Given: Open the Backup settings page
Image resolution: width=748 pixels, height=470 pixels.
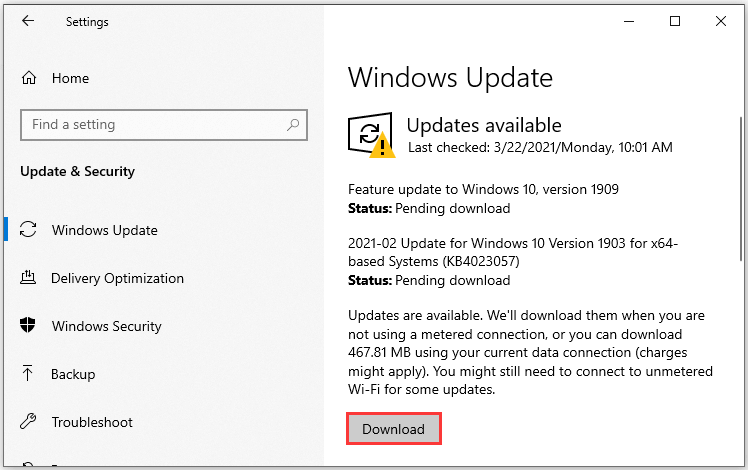Looking at the screenshot, I should [x=73, y=375].
